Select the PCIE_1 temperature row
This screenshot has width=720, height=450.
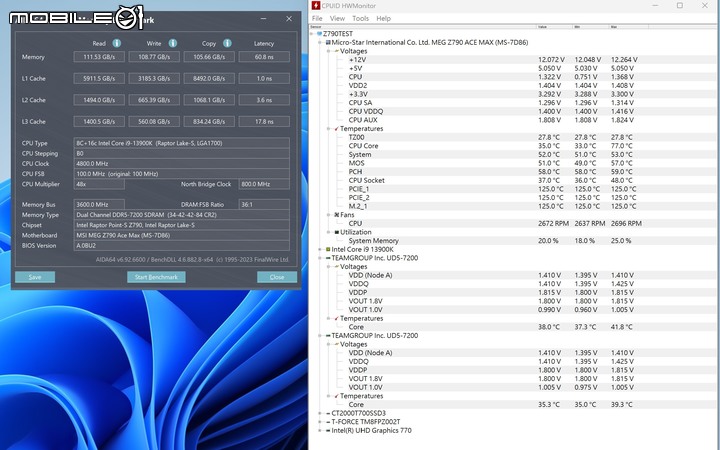pos(514,189)
